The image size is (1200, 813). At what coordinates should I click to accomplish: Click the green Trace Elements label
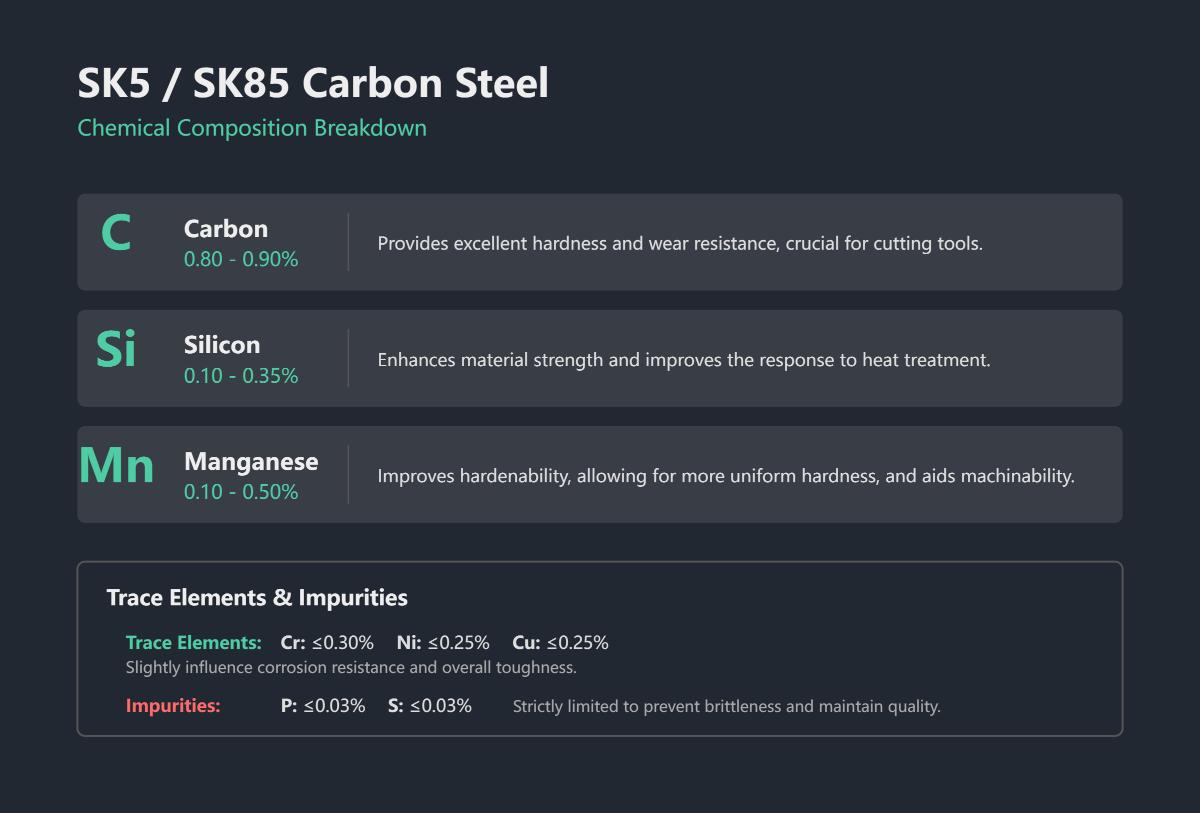(194, 643)
